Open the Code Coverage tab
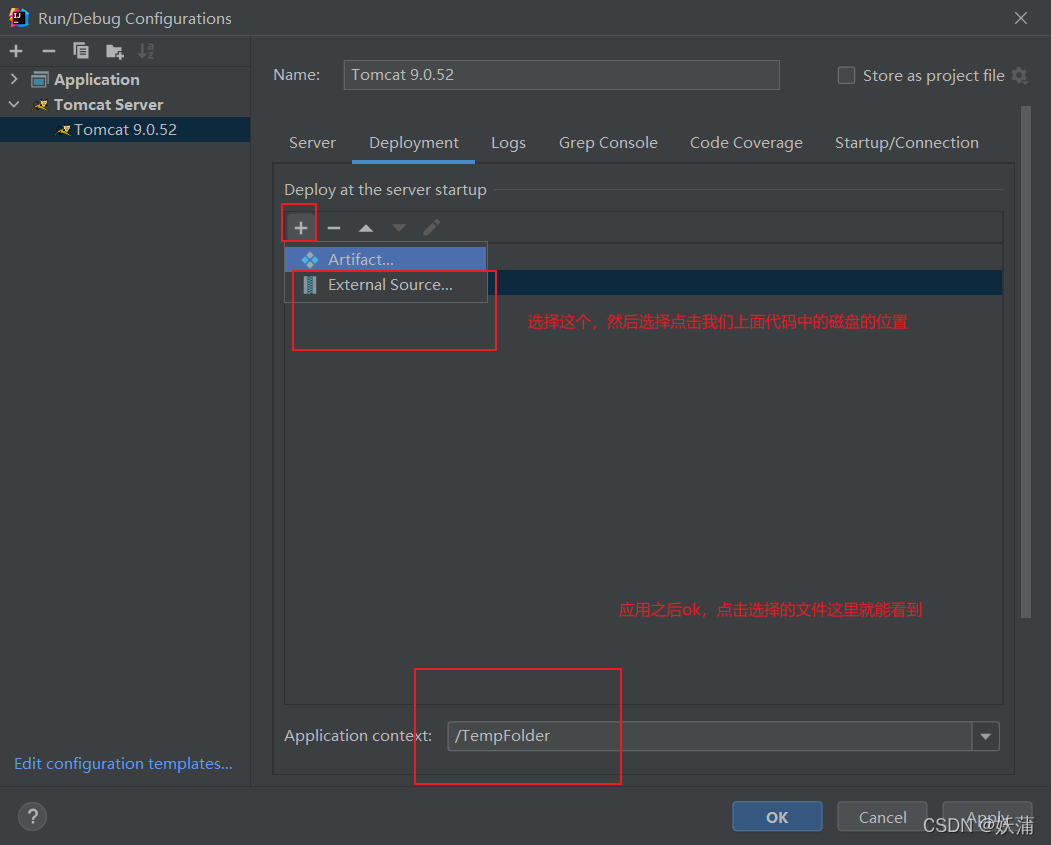 point(746,143)
